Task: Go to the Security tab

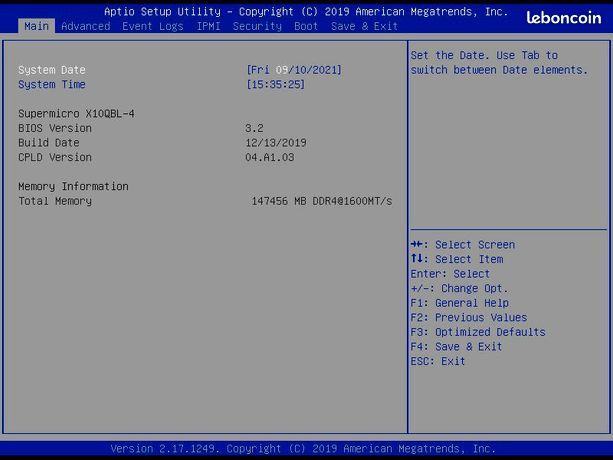Action: coord(257,26)
